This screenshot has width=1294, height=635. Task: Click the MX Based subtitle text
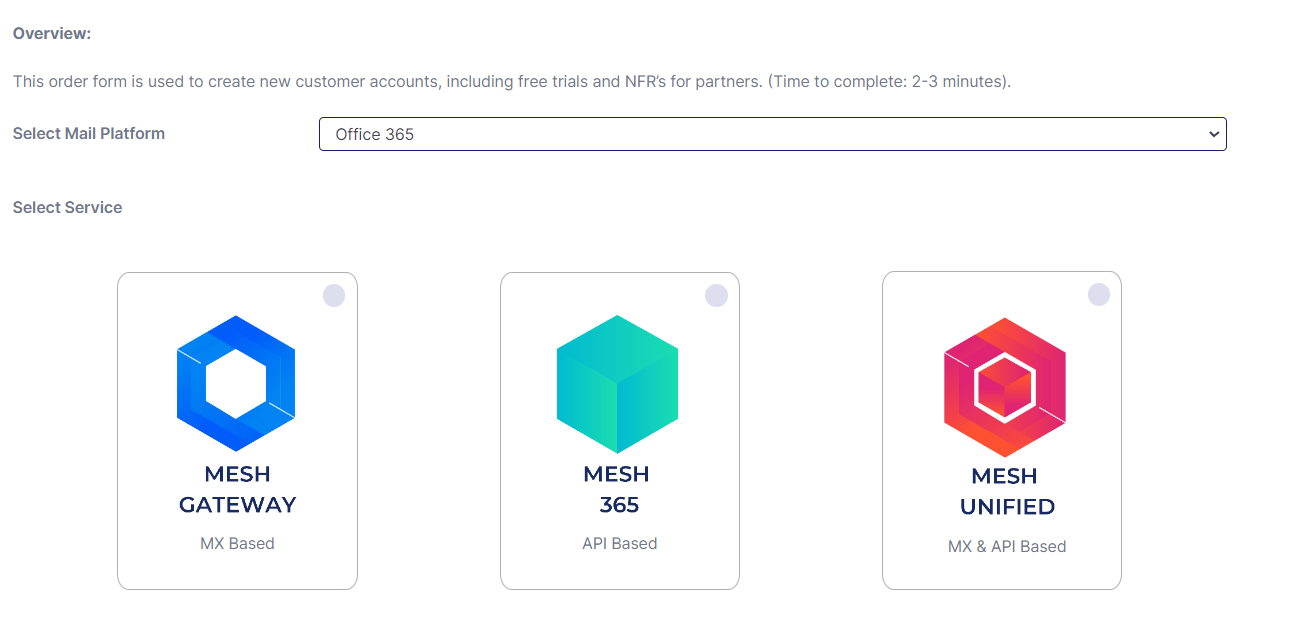237,544
